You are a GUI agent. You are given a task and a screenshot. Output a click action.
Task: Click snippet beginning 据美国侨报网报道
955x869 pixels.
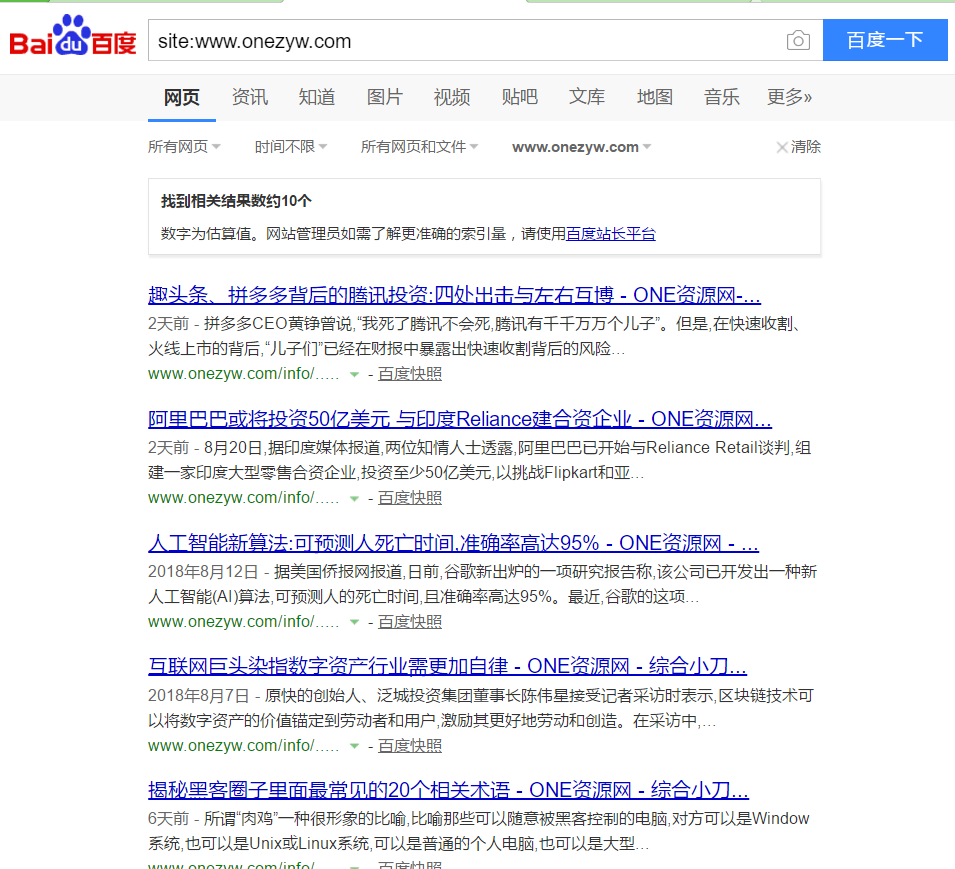point(482,584)
